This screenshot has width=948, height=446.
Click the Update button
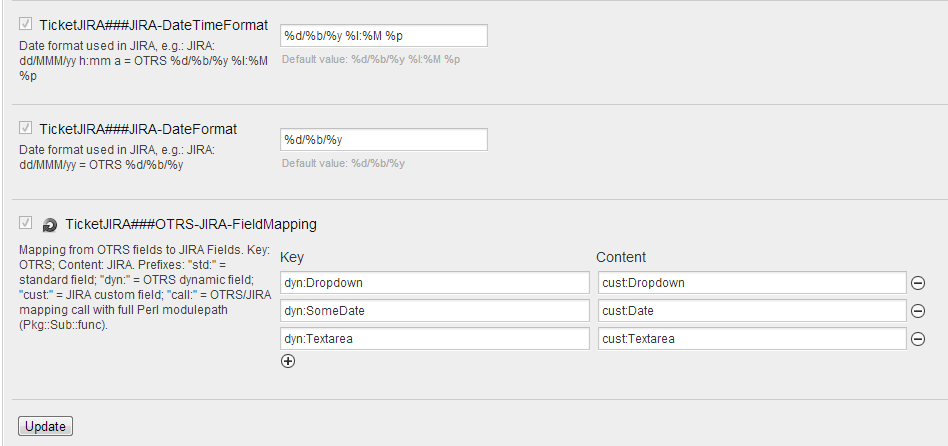pos(45,426)
